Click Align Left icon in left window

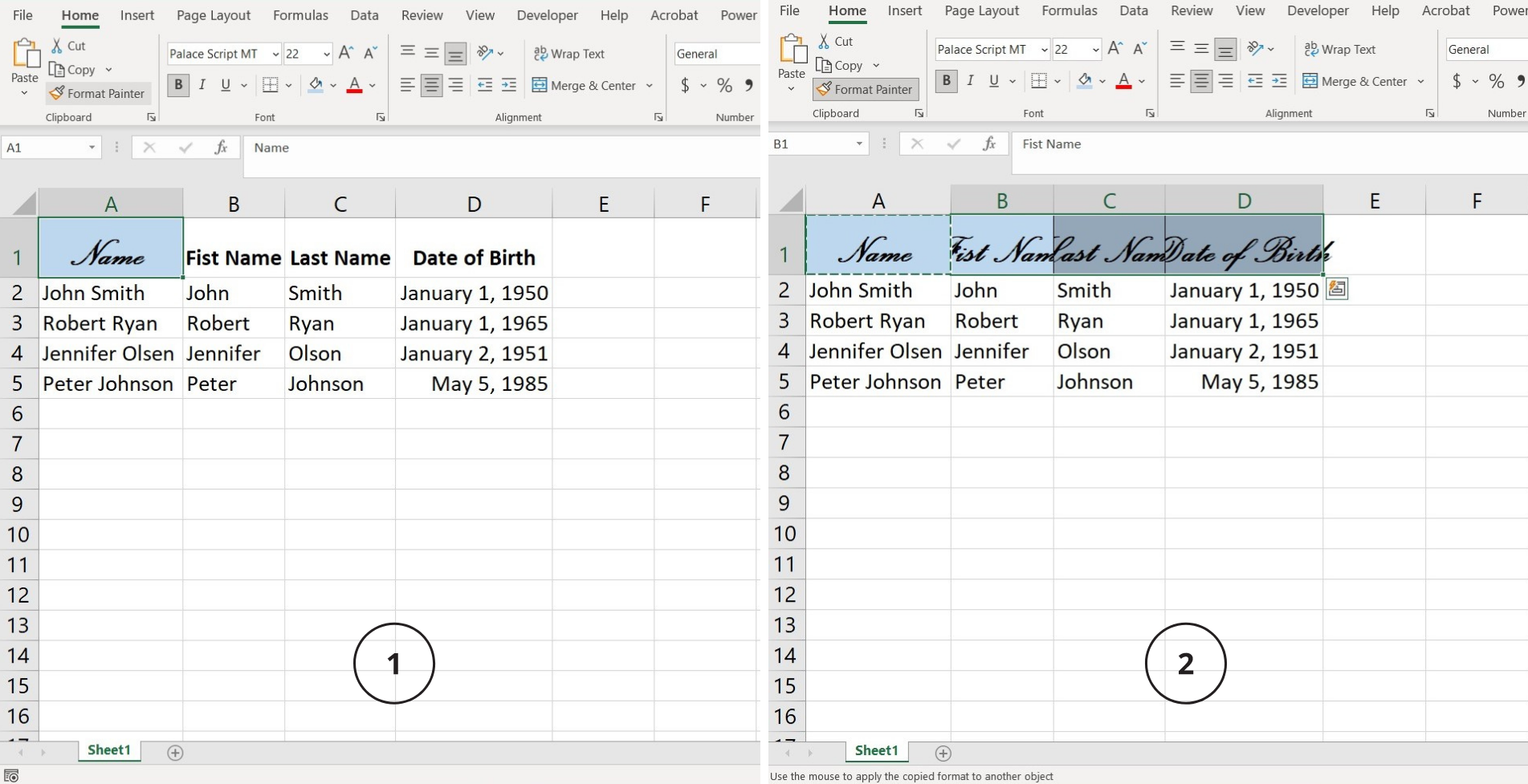[408, 85]
